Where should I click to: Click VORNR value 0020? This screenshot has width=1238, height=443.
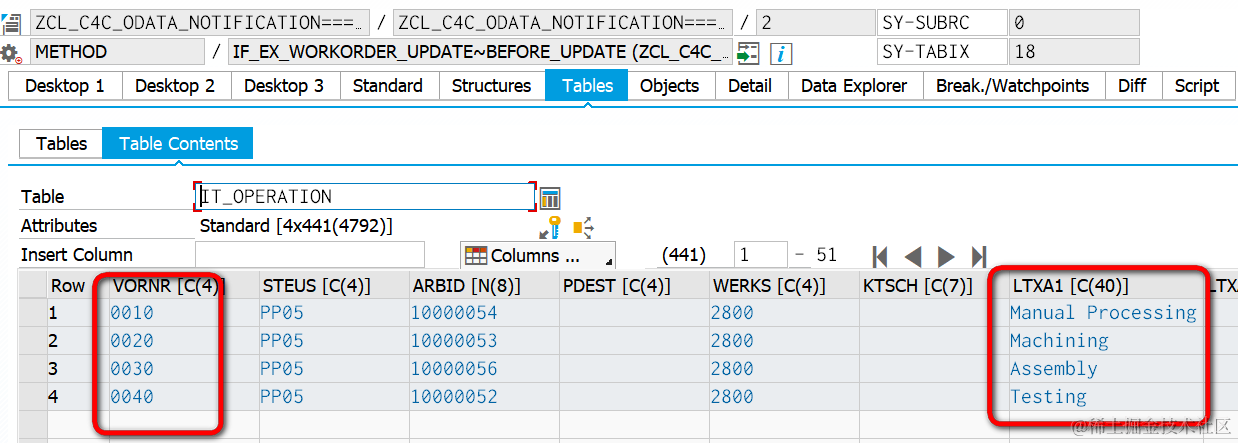(133, 341)
